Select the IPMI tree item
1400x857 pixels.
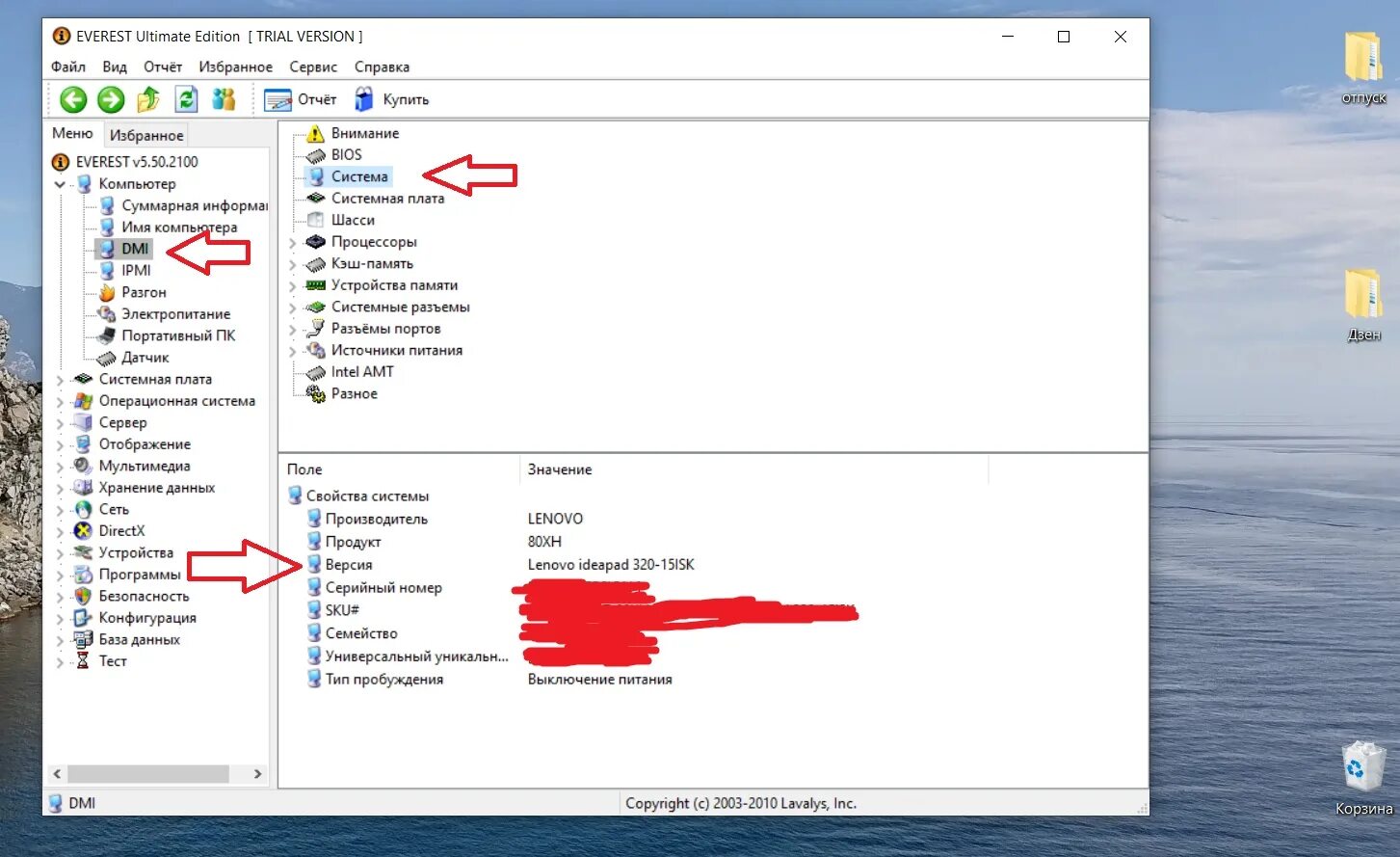point(136,271)
